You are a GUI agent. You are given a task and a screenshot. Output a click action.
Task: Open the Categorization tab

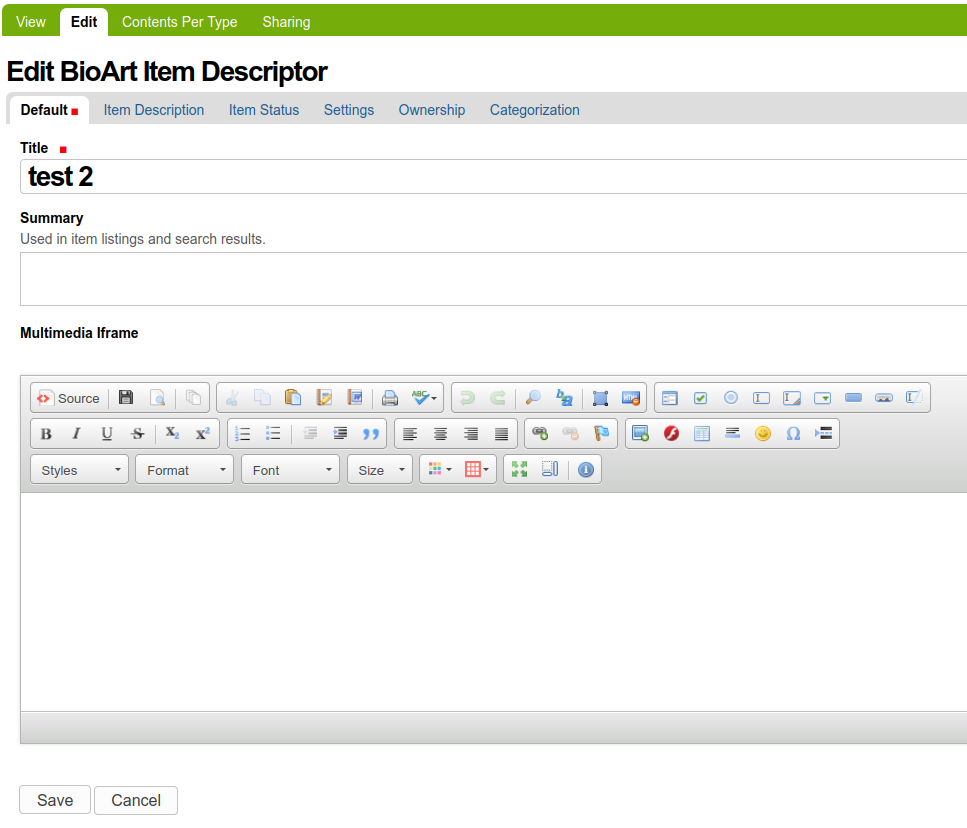[x=534, y=110]
